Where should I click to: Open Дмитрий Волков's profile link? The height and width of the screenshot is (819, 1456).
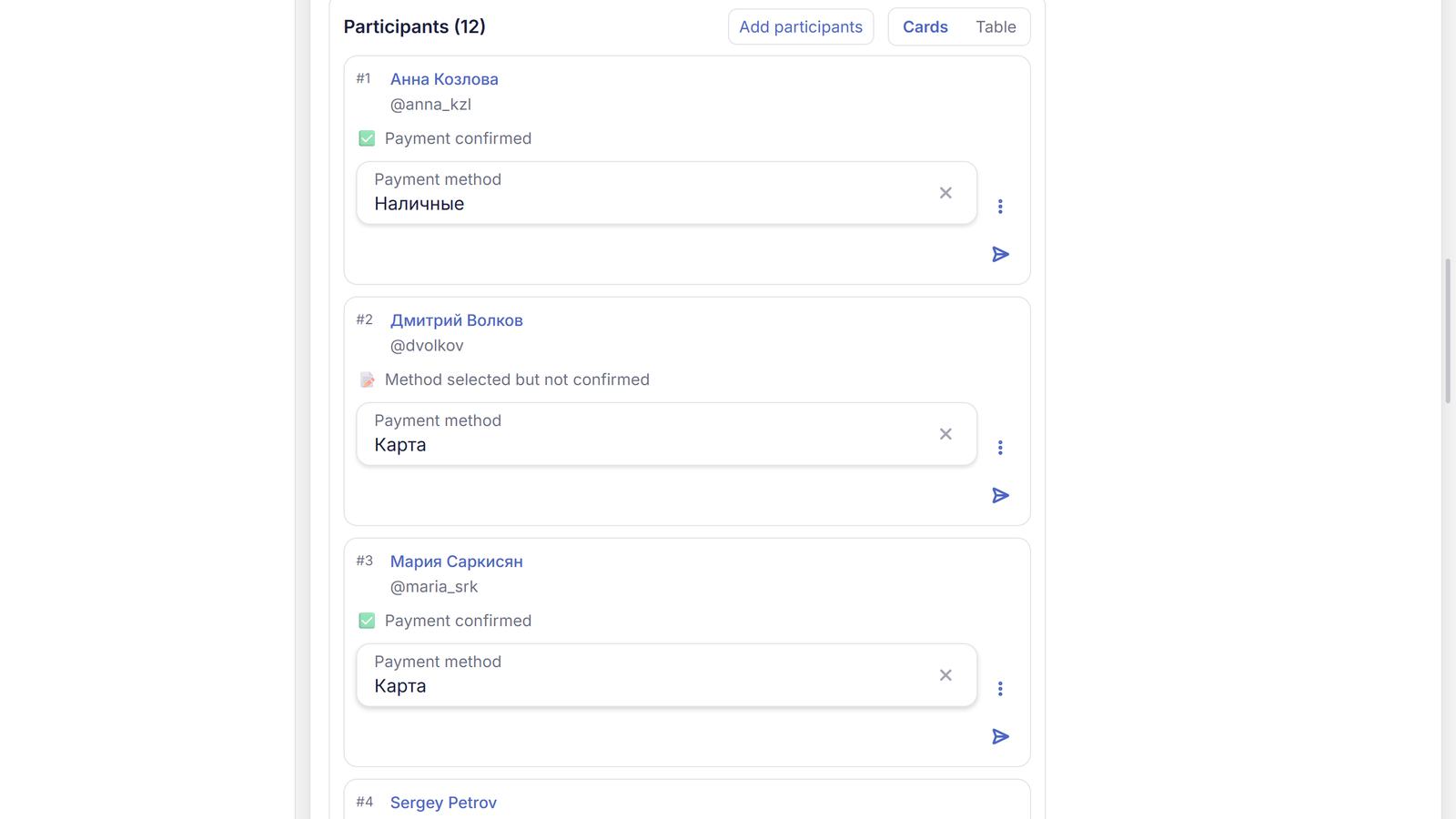[457, 320]
